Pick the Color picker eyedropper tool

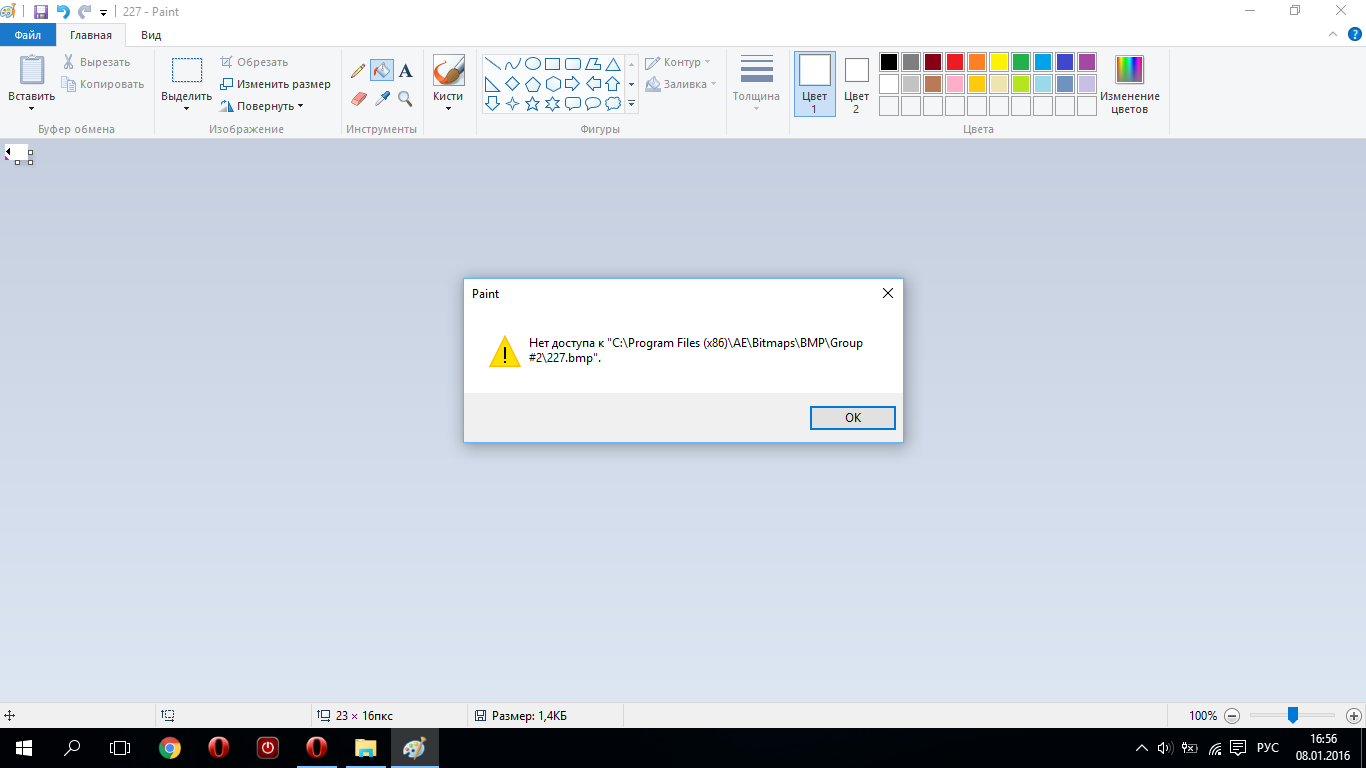pyautogui.click(x=381, y=99)
